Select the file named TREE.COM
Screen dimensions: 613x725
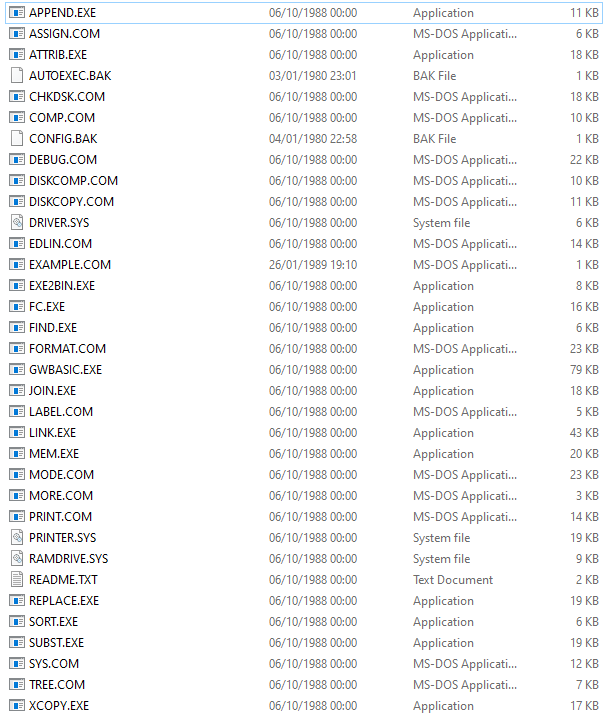[57, 685]
